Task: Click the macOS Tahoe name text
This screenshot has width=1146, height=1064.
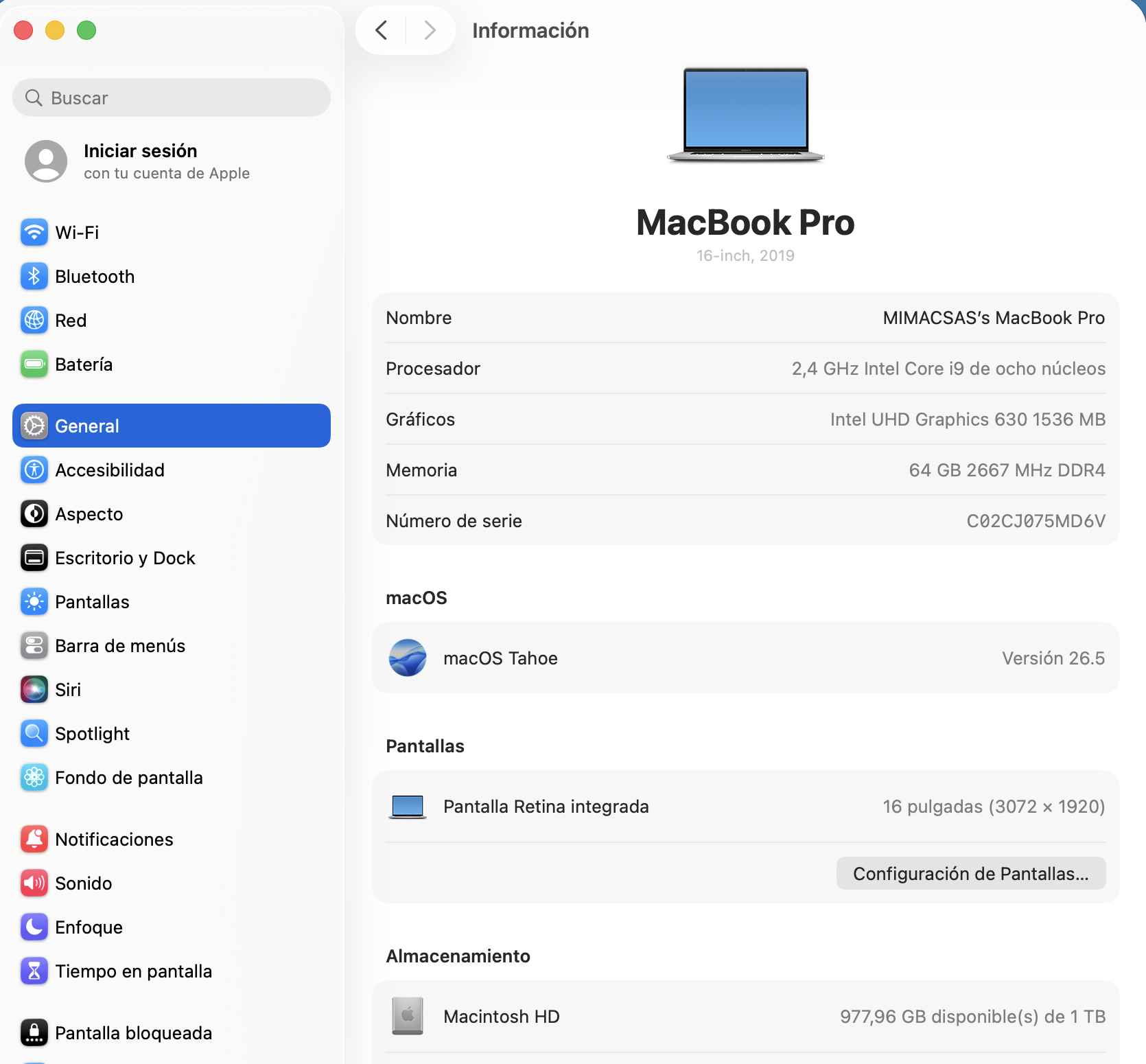Action: pyautogui.click(x=500, y=658)
